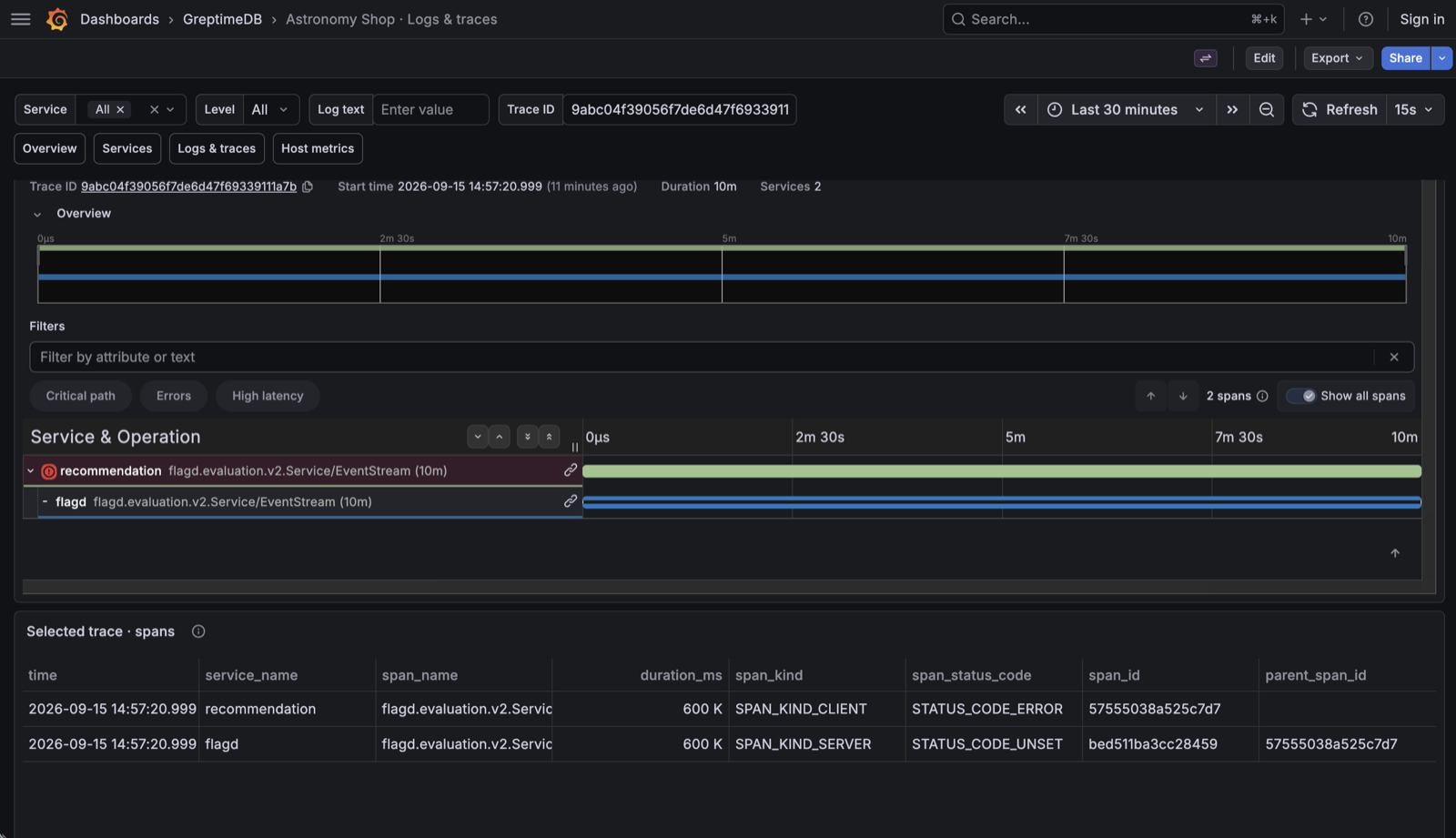Focus the Trace ID input field
The height and width of the screenshot is (838, 1456).
pos(680,109)
